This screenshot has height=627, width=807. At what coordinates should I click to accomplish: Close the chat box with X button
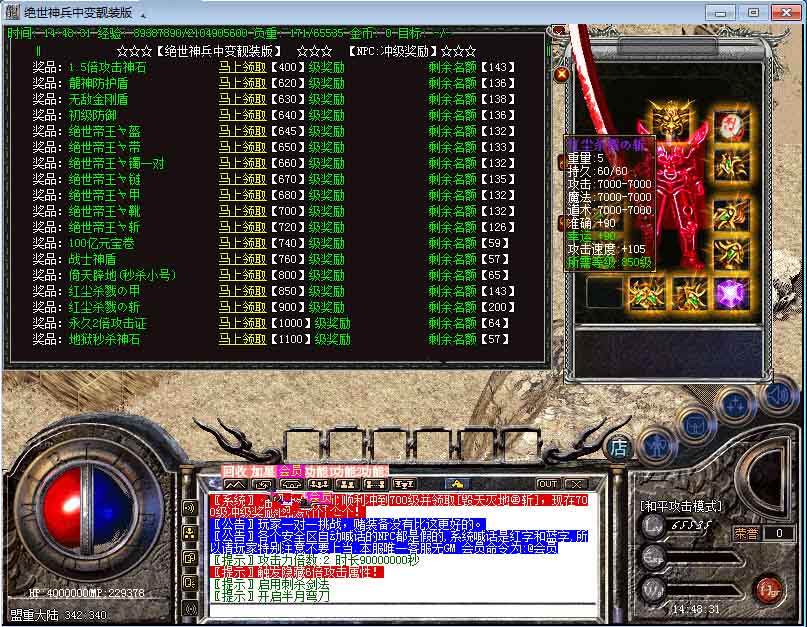click(576, 484)
